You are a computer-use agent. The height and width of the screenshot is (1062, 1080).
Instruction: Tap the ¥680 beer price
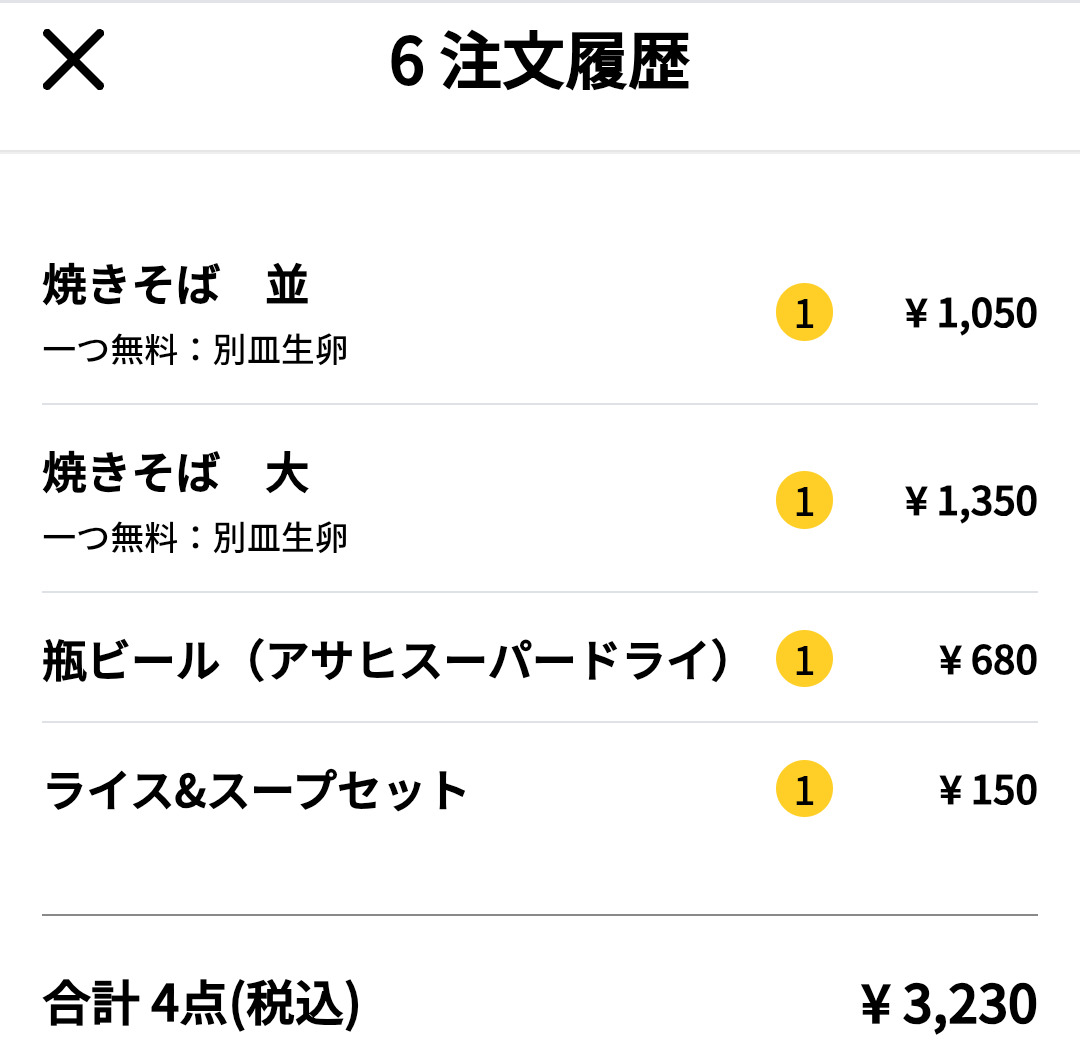coord(987,660)
